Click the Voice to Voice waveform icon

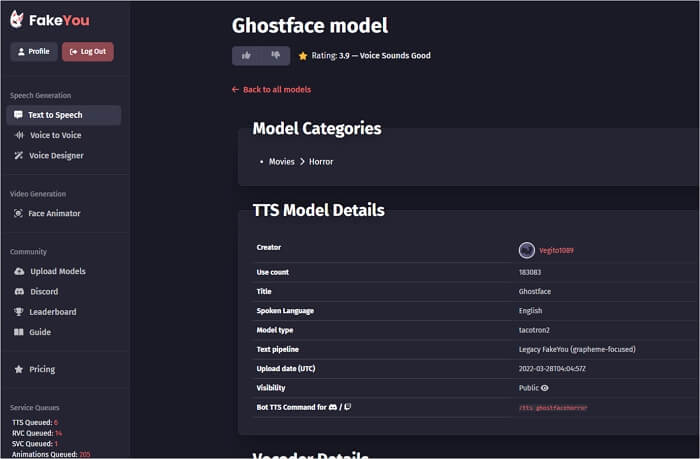coord(19,135)
